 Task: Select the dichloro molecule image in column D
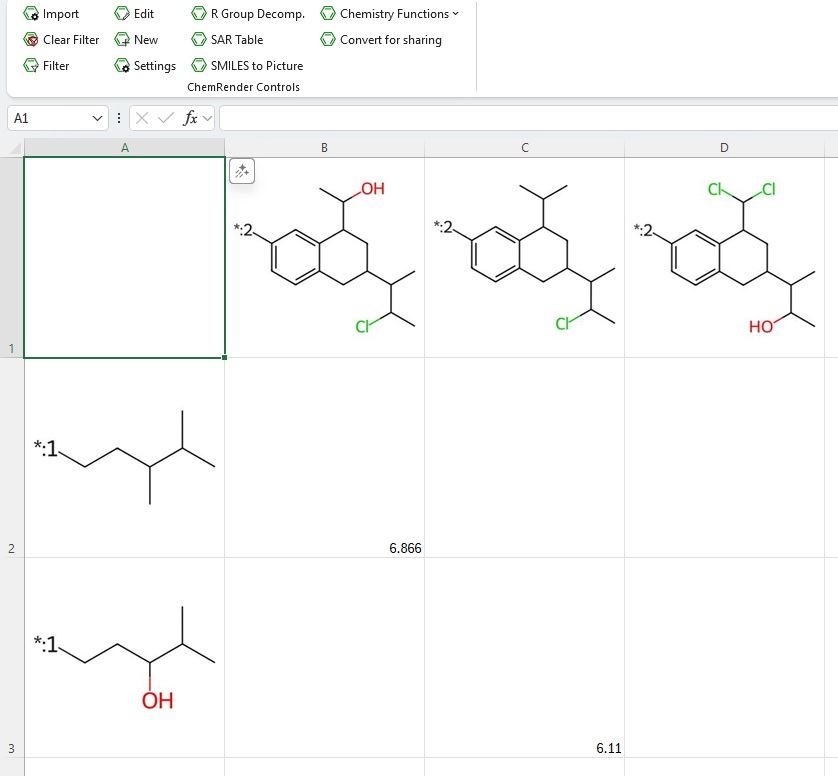728,255
